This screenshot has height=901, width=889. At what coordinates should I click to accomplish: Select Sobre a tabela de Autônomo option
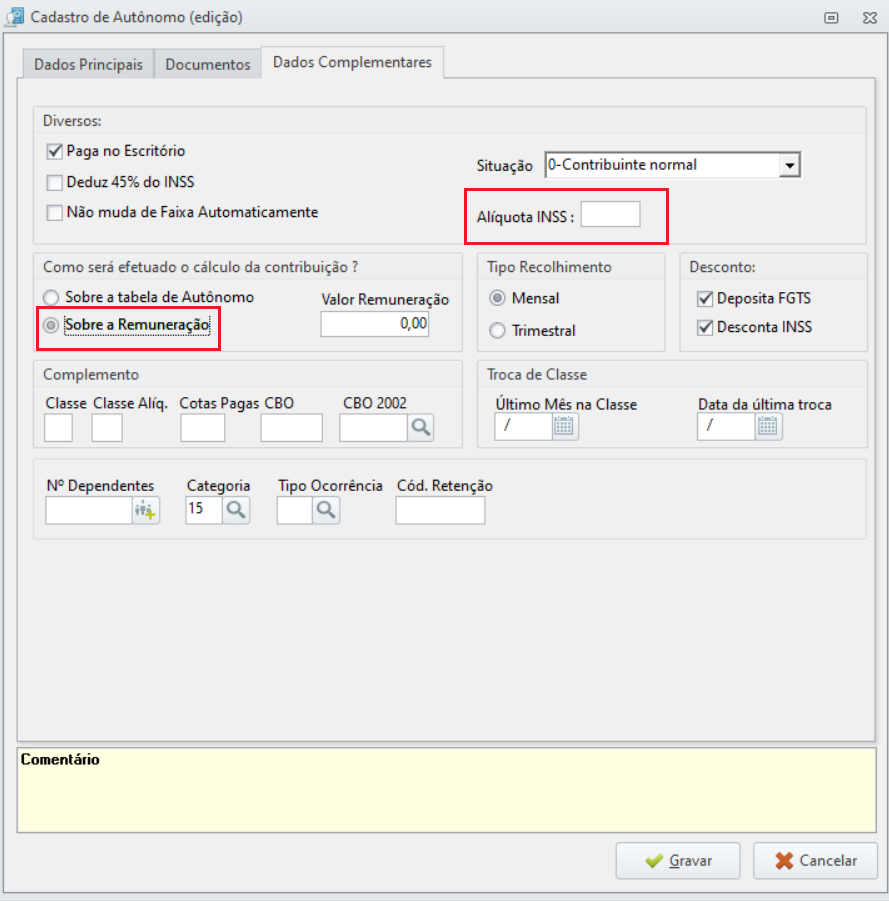(51, 298)
